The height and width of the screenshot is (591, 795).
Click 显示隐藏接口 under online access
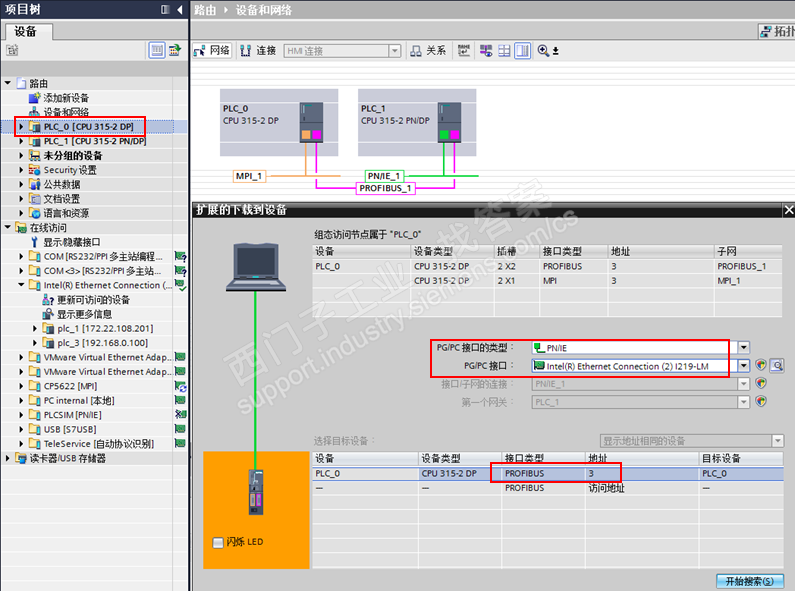click(71, 242)
